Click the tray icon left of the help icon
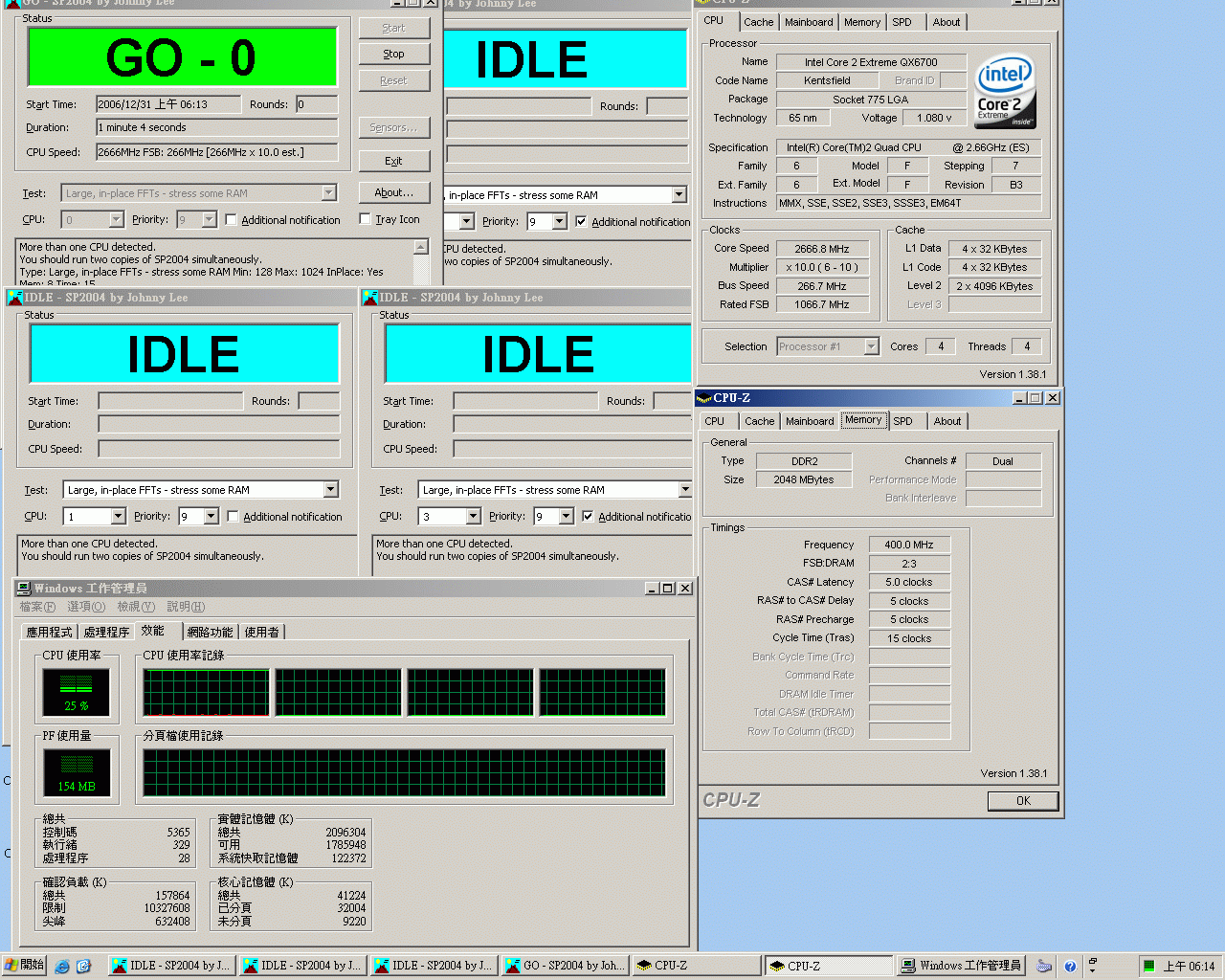 (1044, 967)
